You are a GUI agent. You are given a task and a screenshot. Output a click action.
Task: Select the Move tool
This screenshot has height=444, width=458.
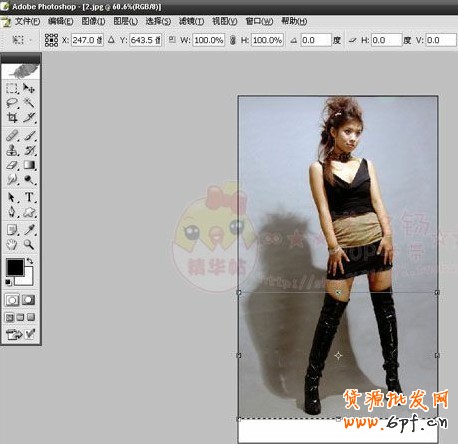pos(29,88)
